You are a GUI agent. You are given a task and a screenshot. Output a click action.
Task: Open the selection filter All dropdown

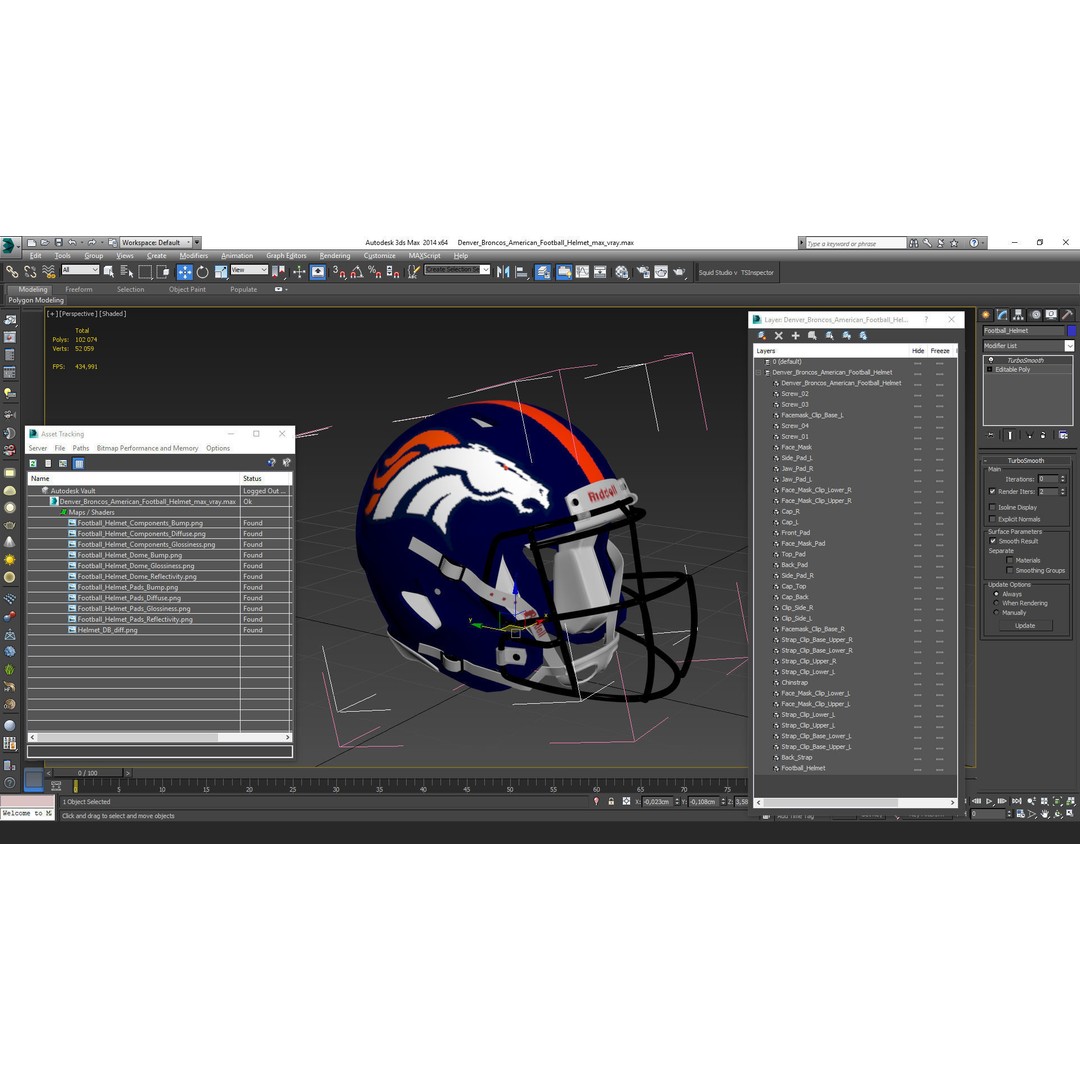tap(81, 270)
